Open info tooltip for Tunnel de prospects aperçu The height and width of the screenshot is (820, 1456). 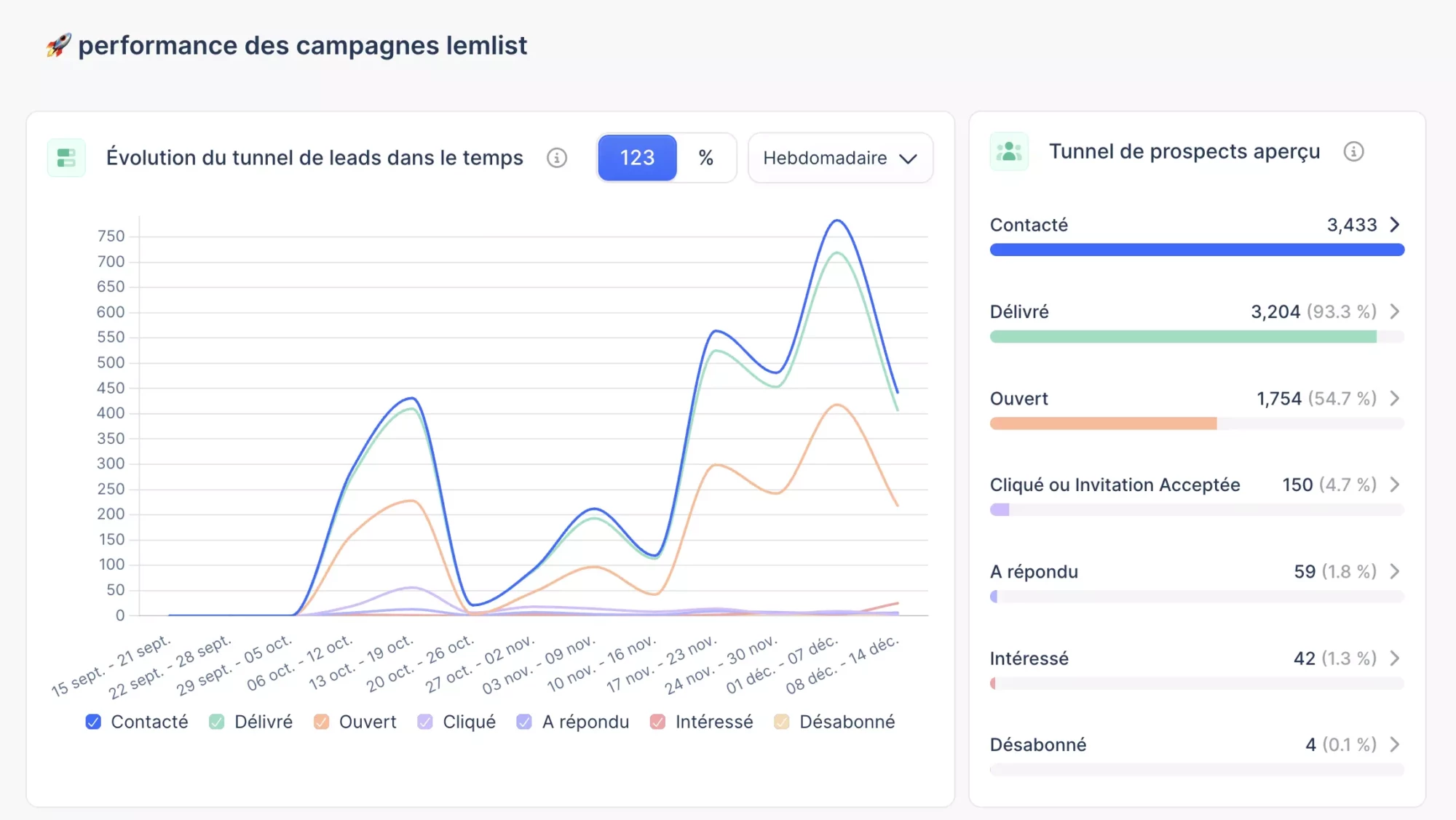pos(1353,151)
